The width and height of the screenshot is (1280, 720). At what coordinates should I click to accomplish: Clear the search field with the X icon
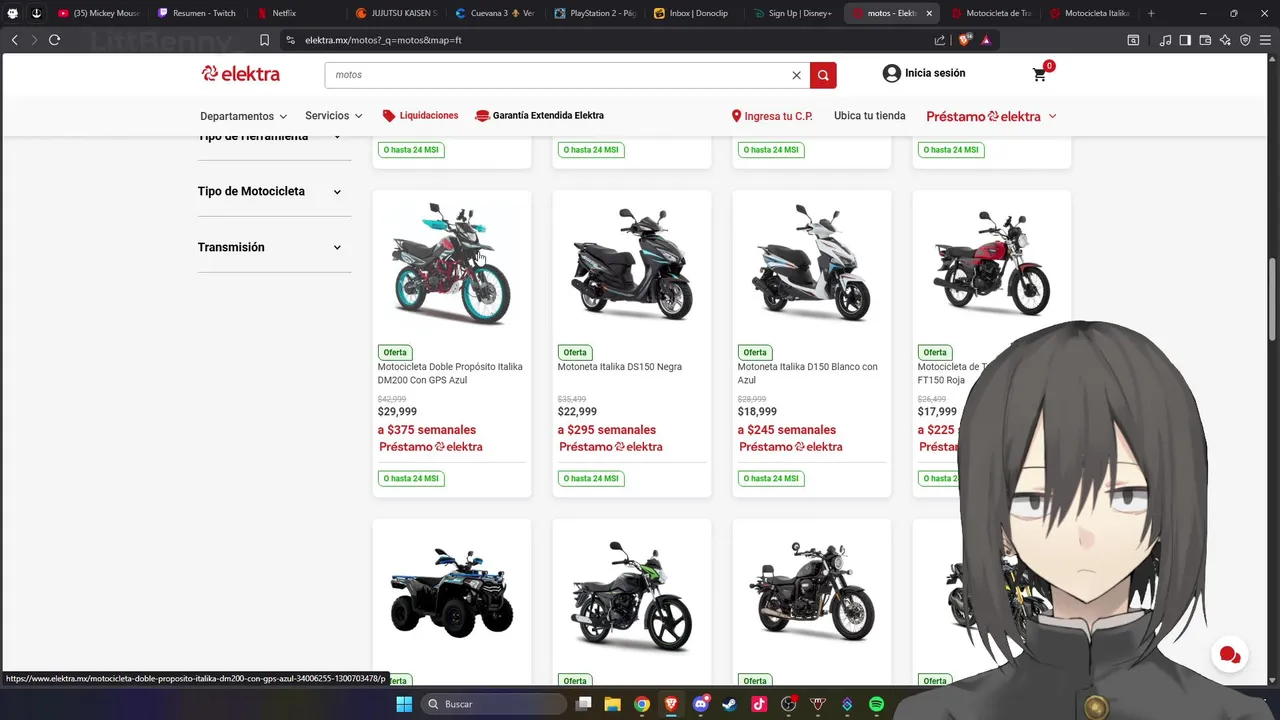click(797, 75)
